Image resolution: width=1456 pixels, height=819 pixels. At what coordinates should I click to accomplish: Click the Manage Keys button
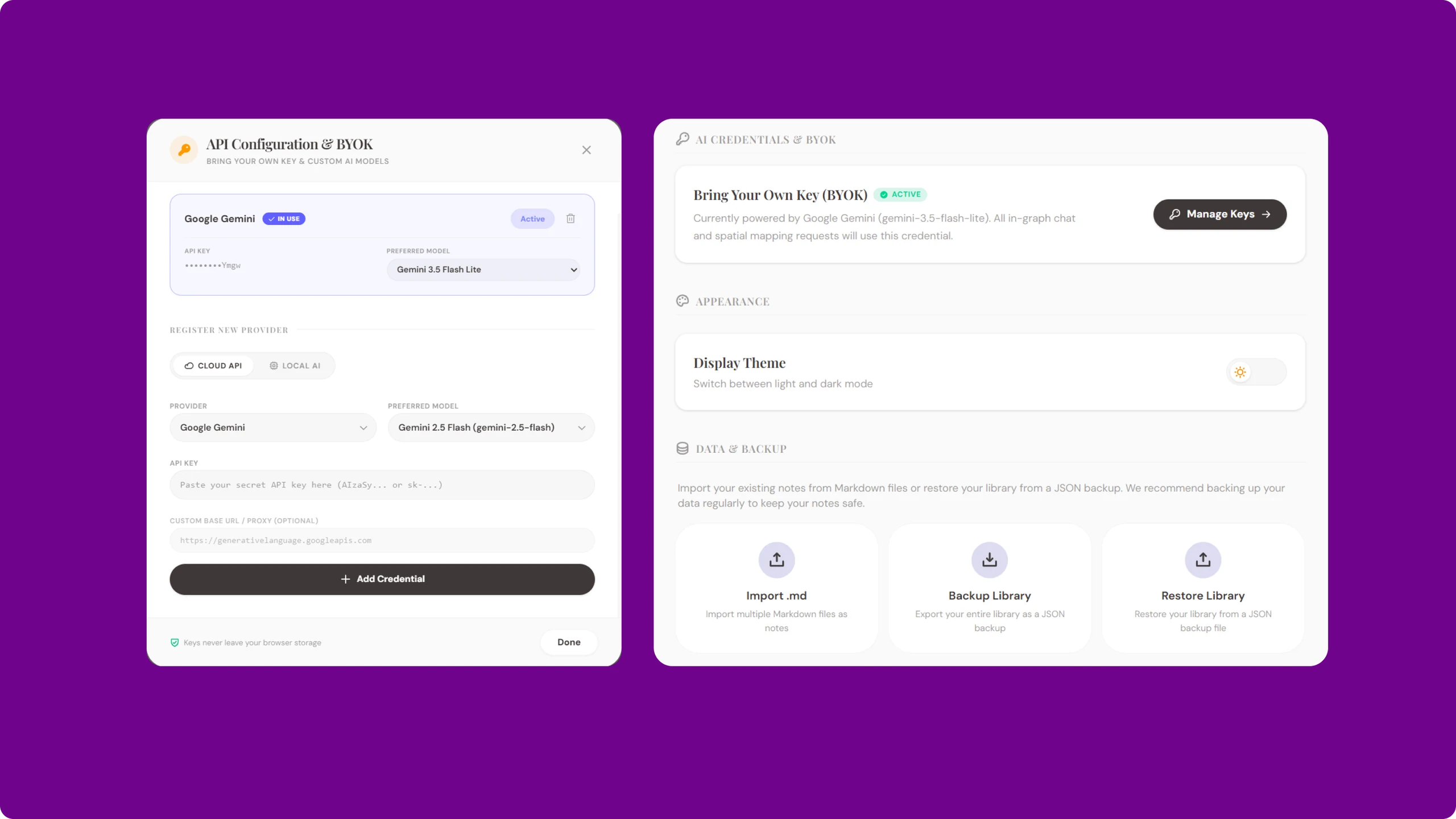(1220, 214)
